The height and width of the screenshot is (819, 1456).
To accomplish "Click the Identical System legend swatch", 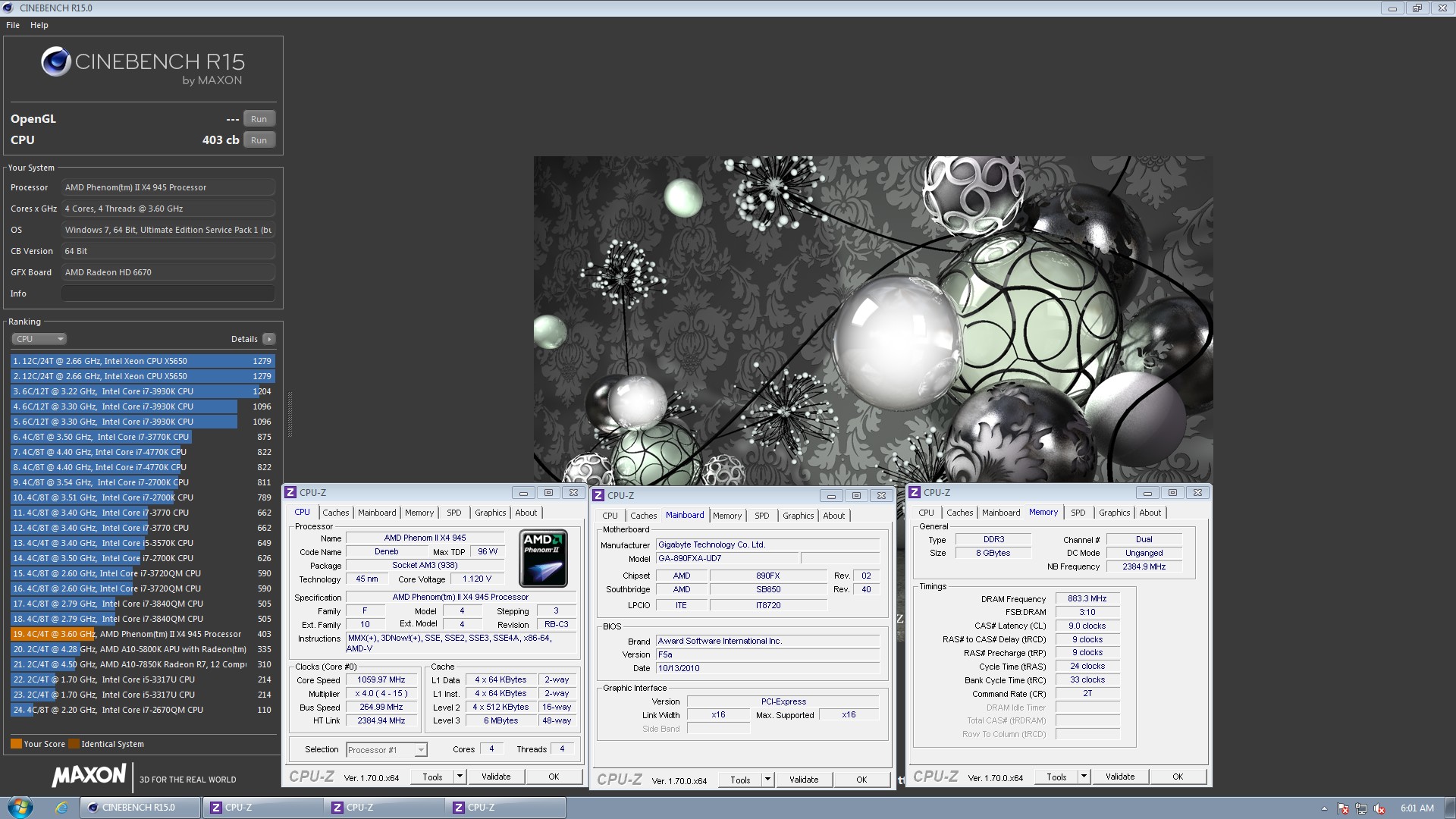I will click(x=74, y=744).
